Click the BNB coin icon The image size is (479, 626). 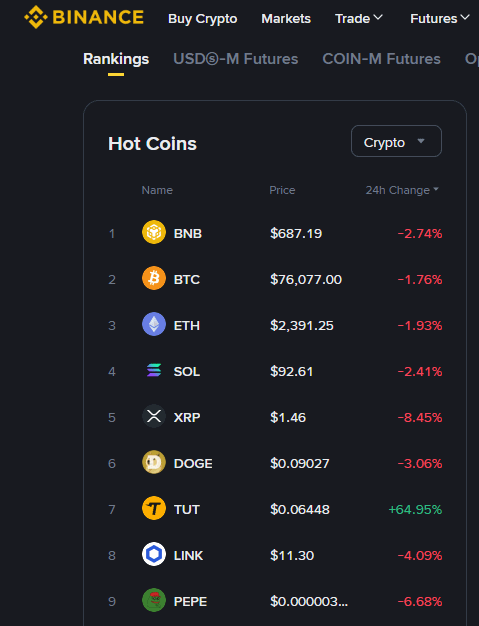tap(154, 232)
